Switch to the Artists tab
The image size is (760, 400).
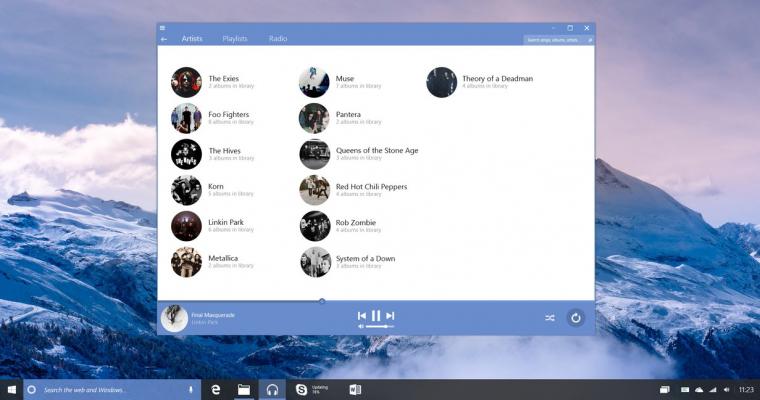(x=192, y=38)
